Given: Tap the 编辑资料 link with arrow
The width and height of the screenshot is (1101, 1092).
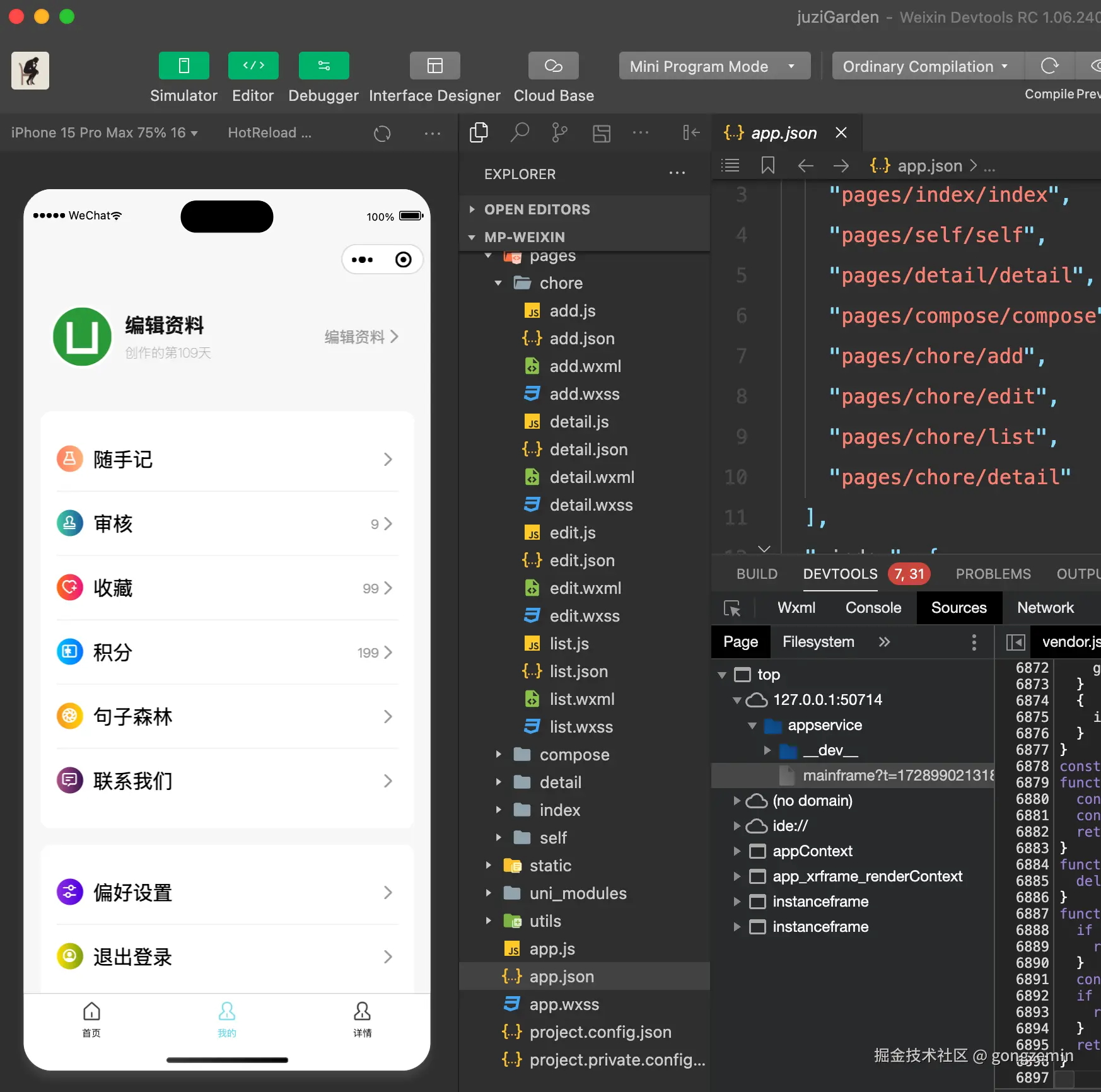Looking at the screenshot, I should coord(361,337).
